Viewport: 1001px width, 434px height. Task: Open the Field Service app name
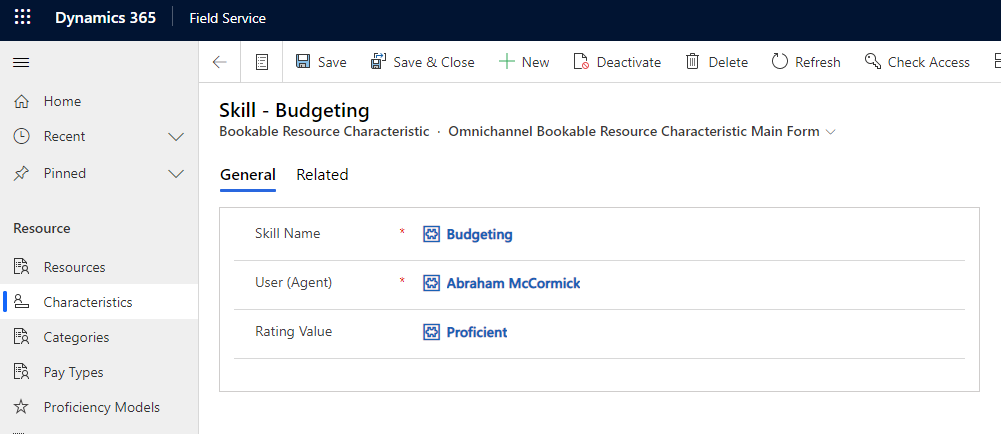coord(228,19)
